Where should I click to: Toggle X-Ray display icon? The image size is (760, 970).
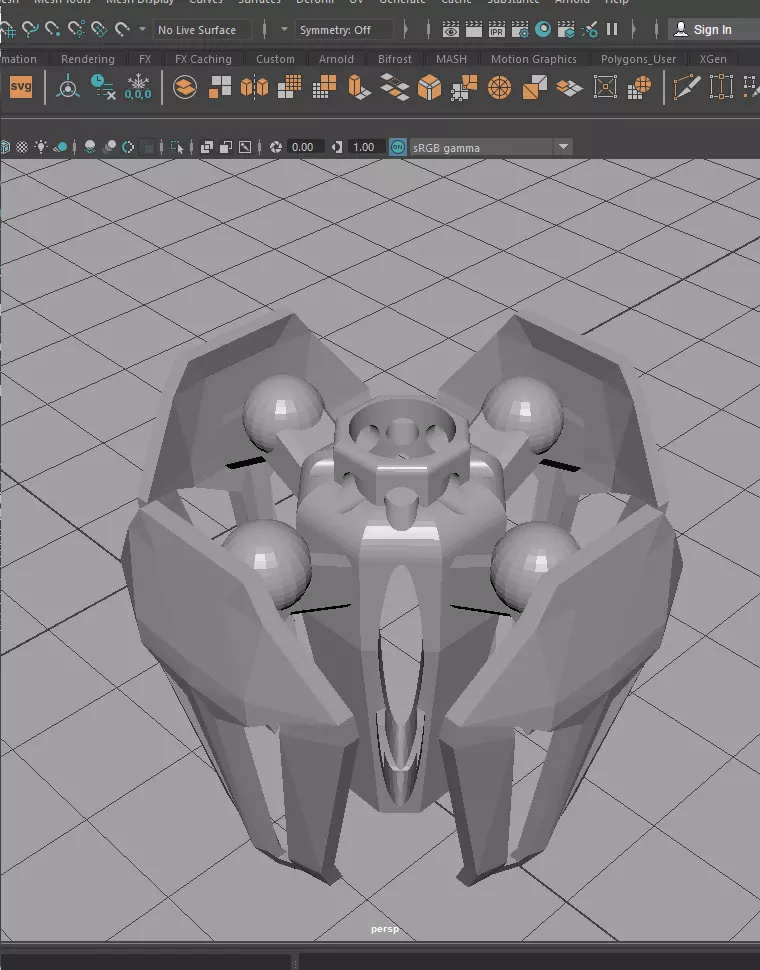[207, 147]
